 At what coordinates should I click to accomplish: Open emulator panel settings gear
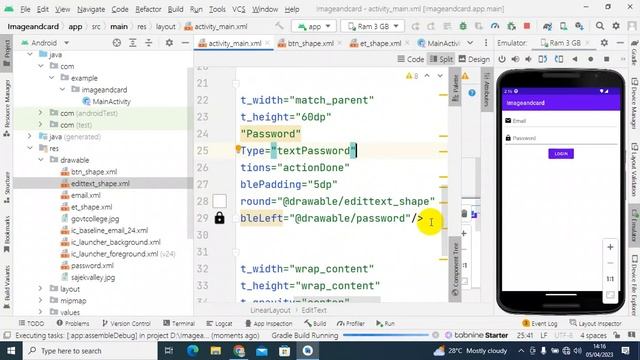(x=604, y=43)
